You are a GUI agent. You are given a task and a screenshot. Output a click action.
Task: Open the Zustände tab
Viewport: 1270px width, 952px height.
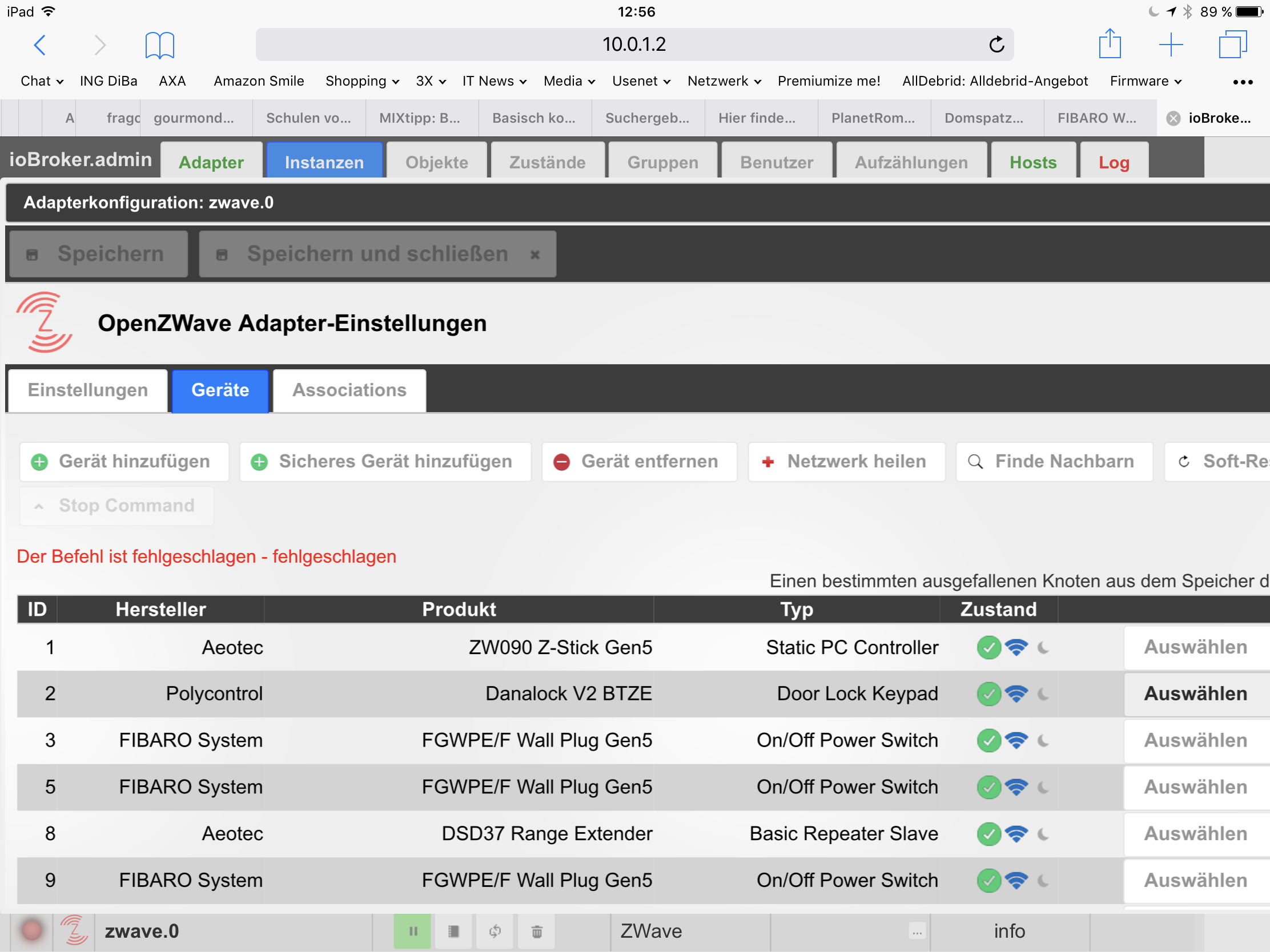pos(547,162)
